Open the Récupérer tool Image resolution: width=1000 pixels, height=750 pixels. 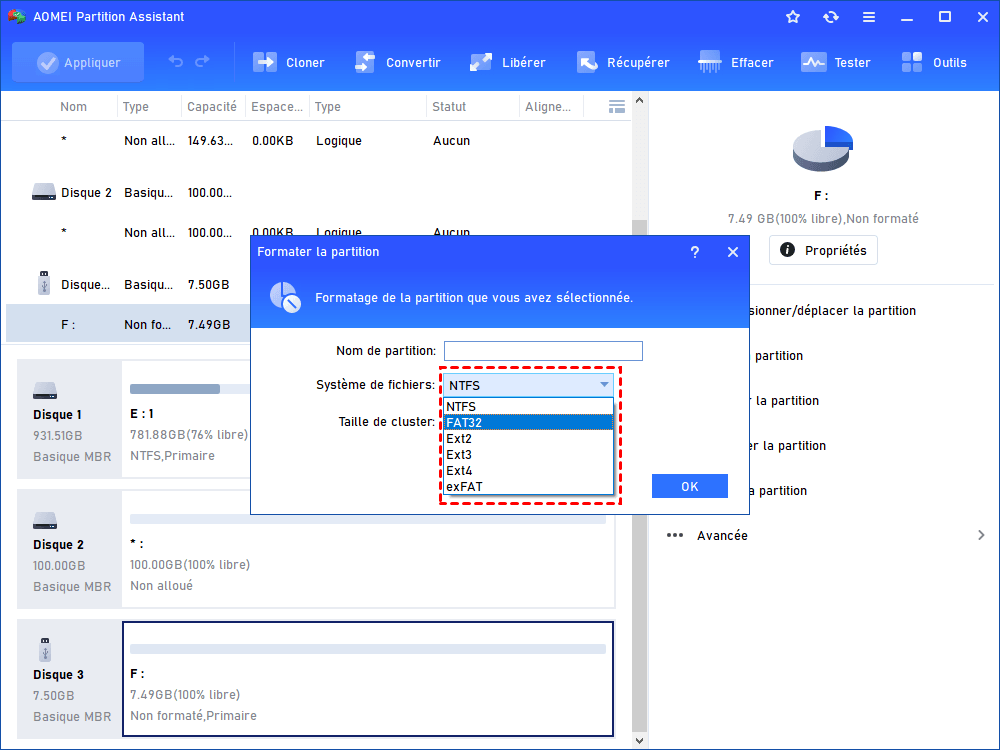pos(622,62)
